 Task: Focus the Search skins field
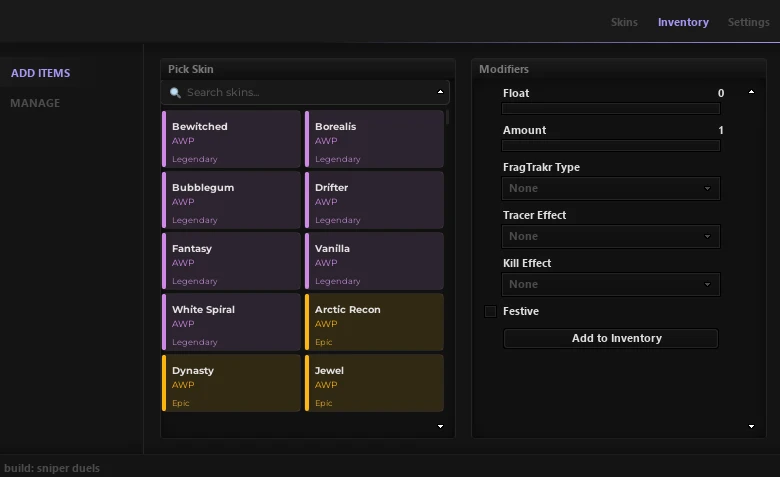coord(305,93)
